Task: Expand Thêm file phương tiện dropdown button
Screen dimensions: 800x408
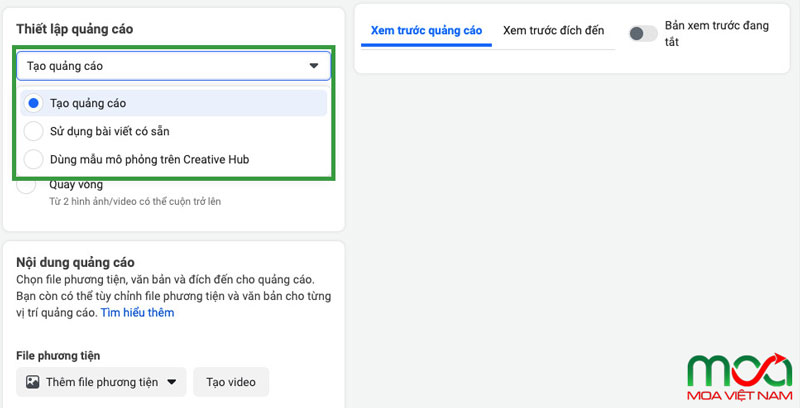Action: (101, 382)
